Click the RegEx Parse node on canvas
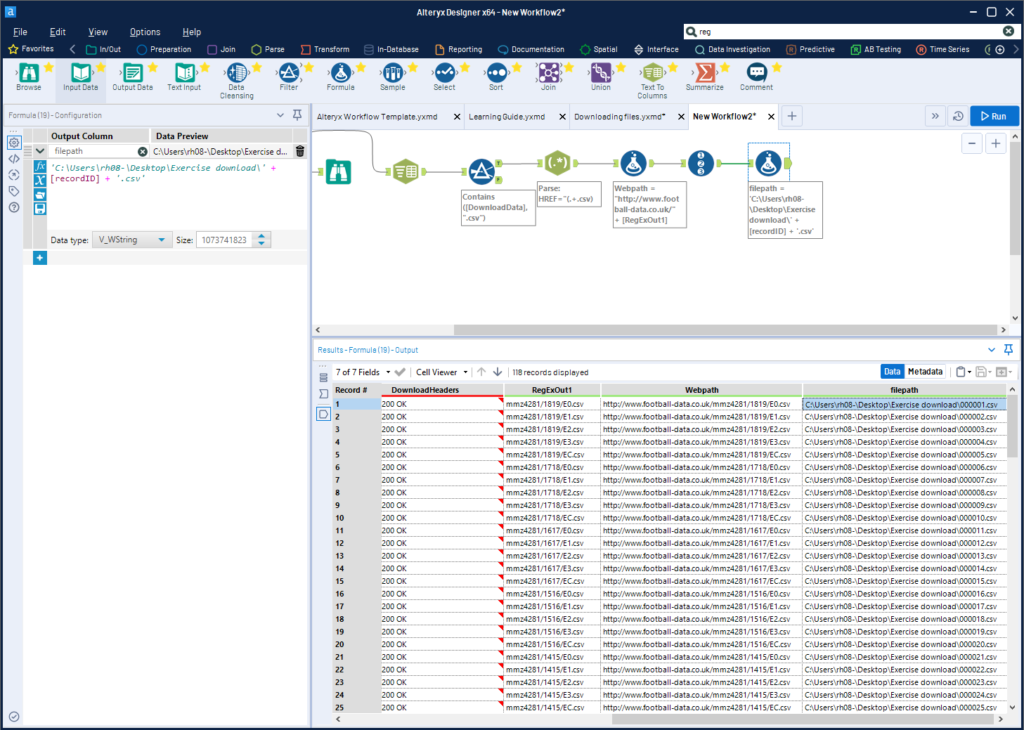This screenshot has width=1024, height=730. pos(557,163)
